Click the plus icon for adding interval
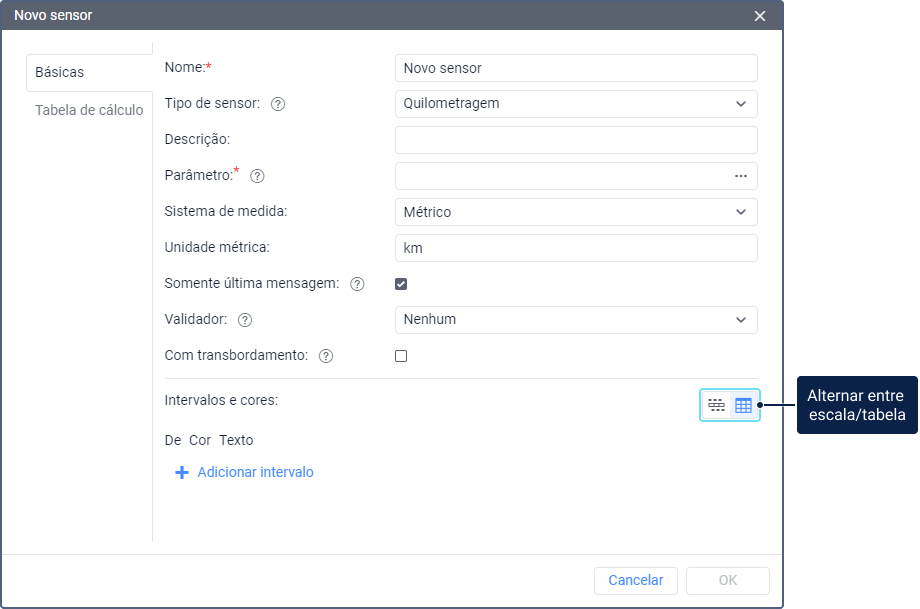 pos(182,472)
